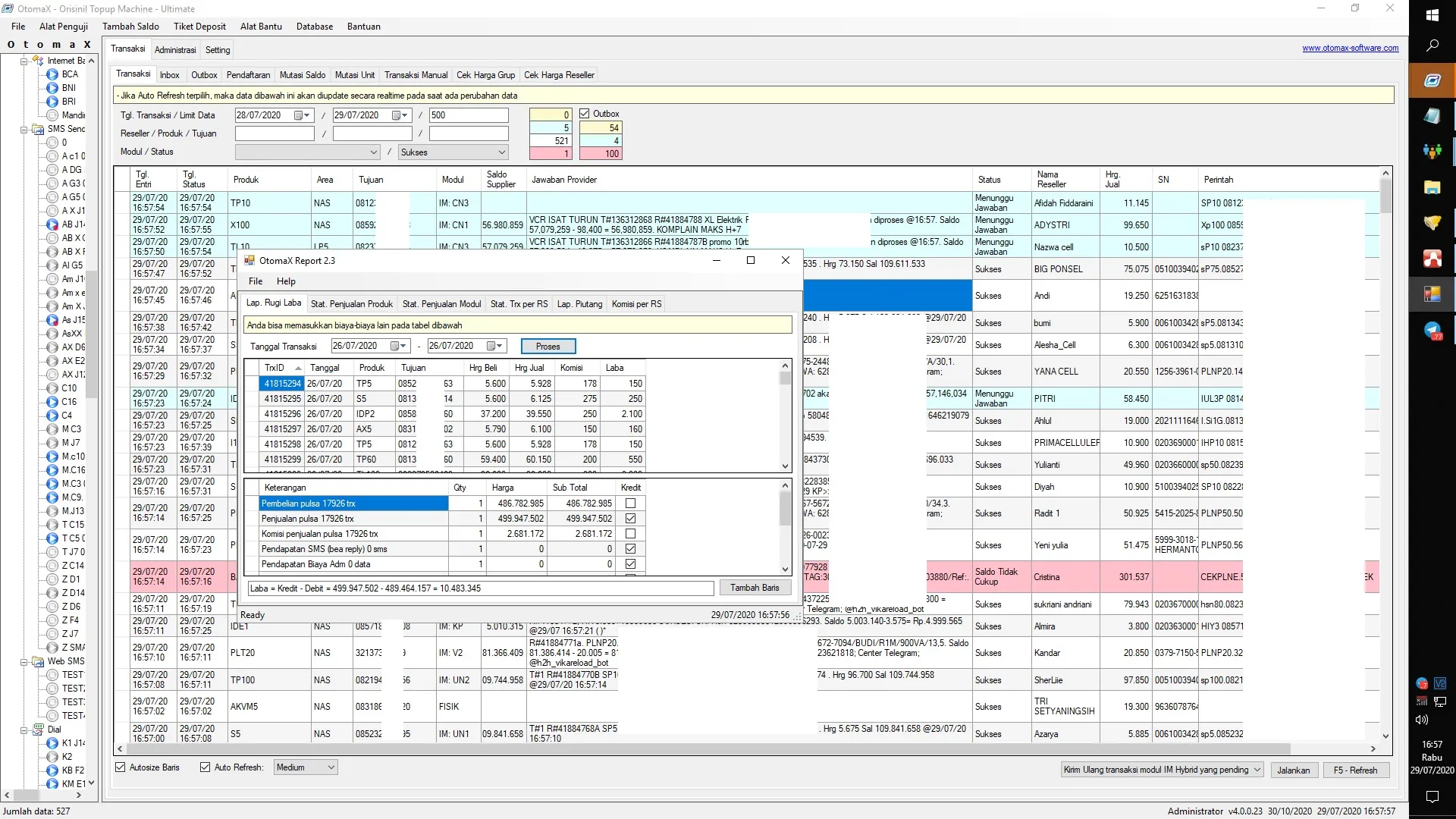Viewport: 1456px width, 819px height.
Task: Click the KB F2 node icon
Action: [x=53, y=770]
